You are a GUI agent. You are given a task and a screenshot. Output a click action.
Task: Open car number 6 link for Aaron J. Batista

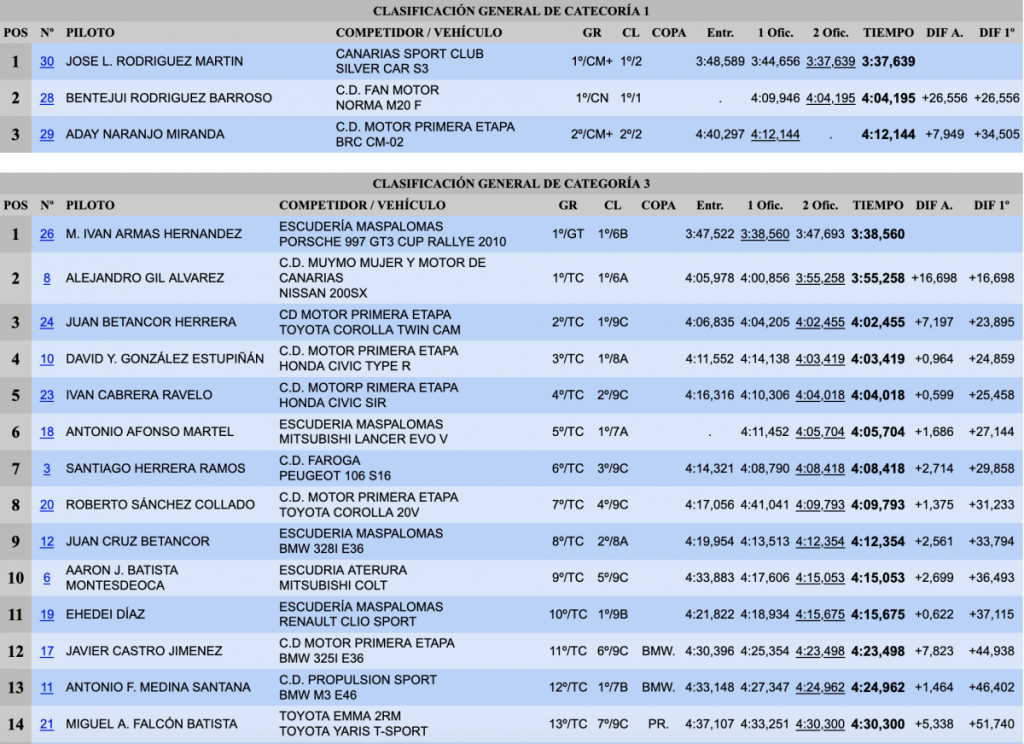point(47,578)
